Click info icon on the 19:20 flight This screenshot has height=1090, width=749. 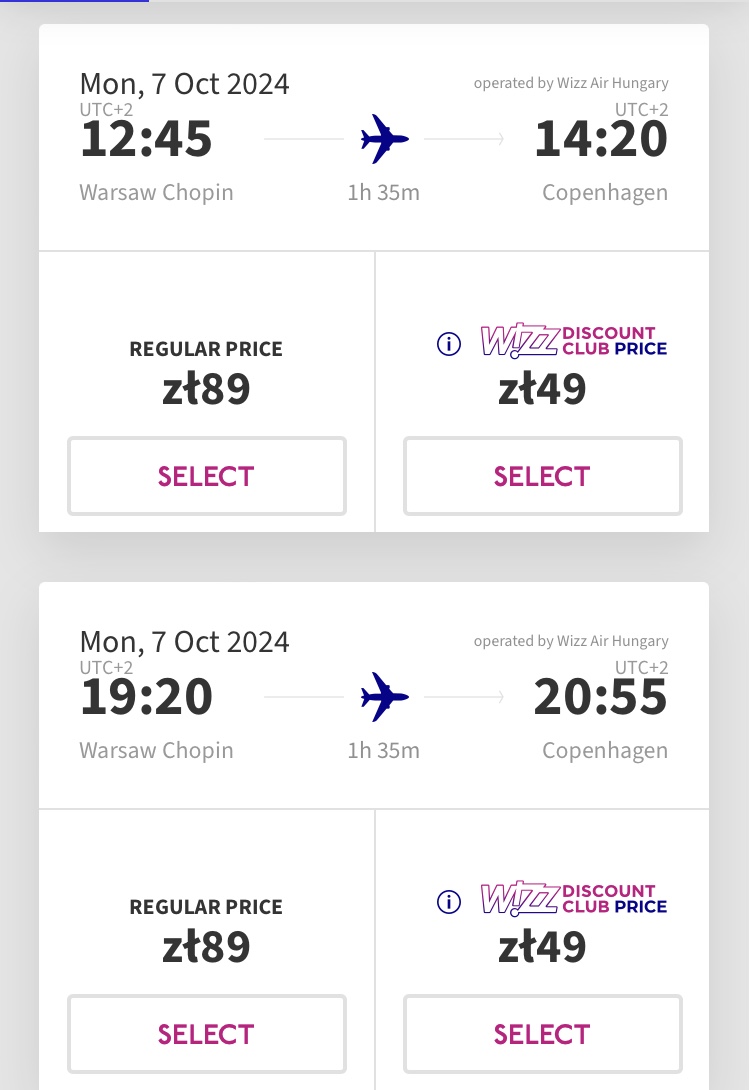point(449,902)
